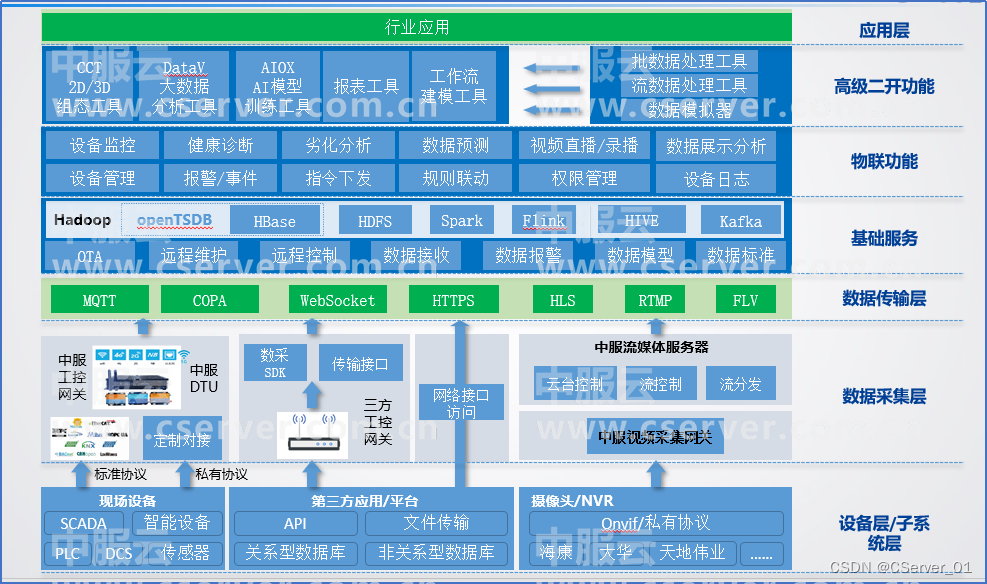Click the Hadoop label

82,220
